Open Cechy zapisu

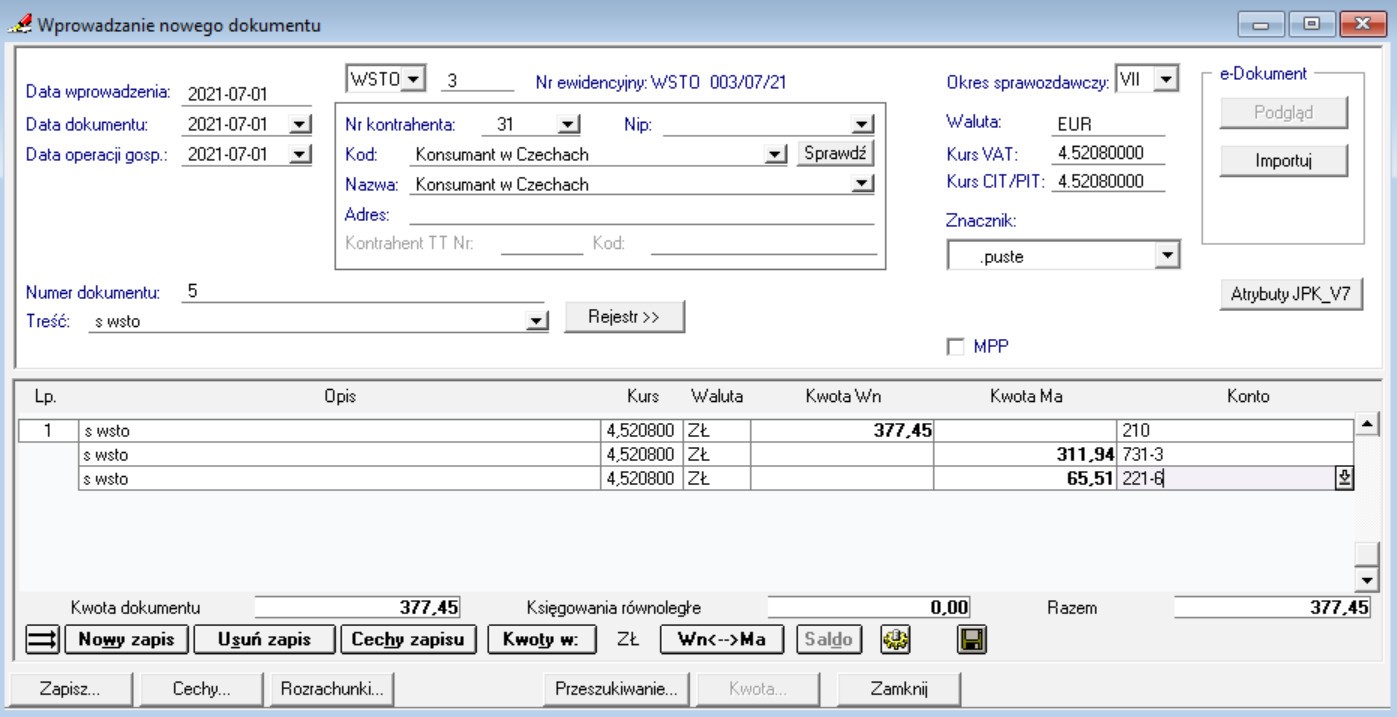click(x=410, y=639)
